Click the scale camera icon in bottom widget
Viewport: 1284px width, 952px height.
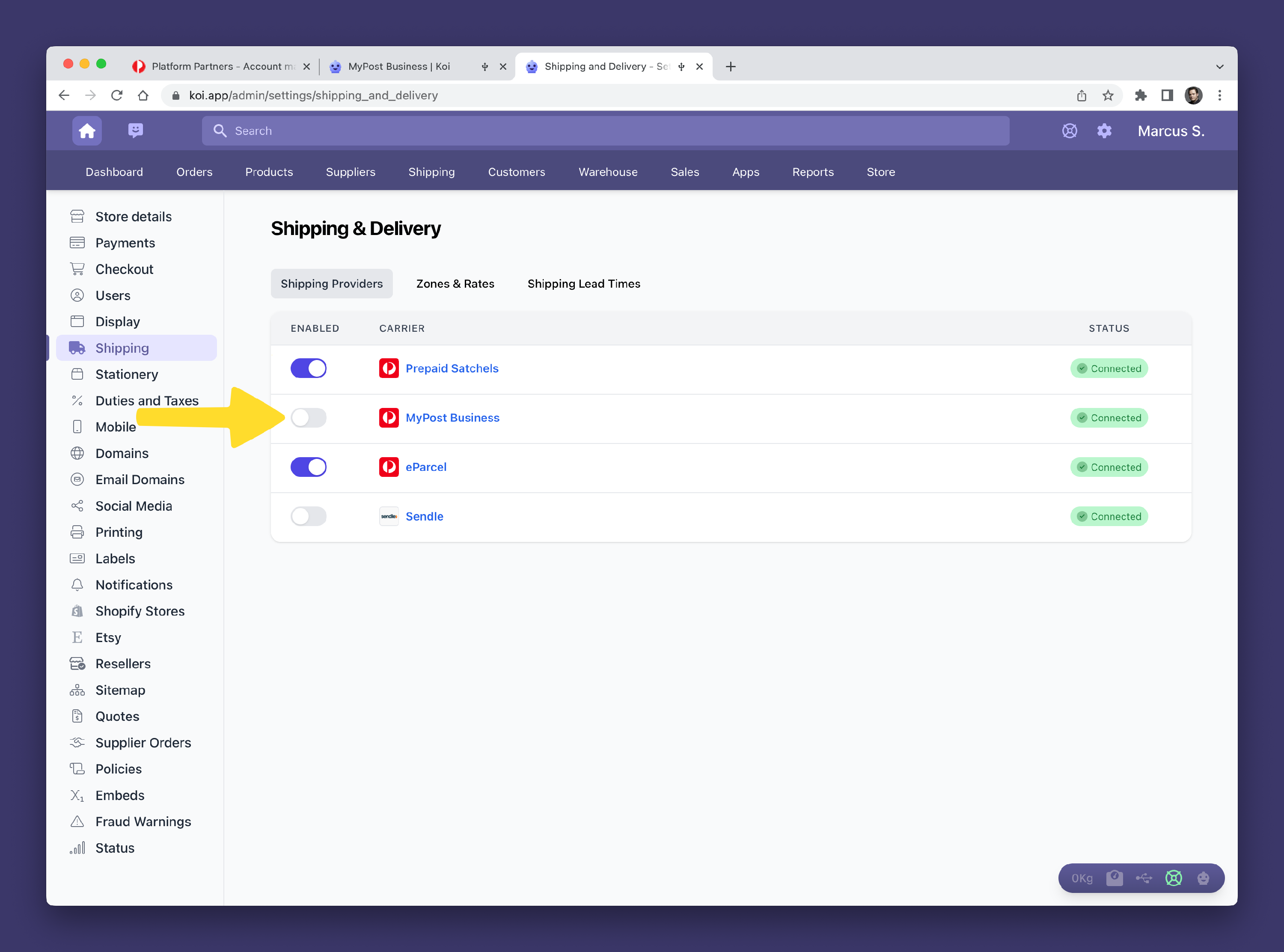1114,878
